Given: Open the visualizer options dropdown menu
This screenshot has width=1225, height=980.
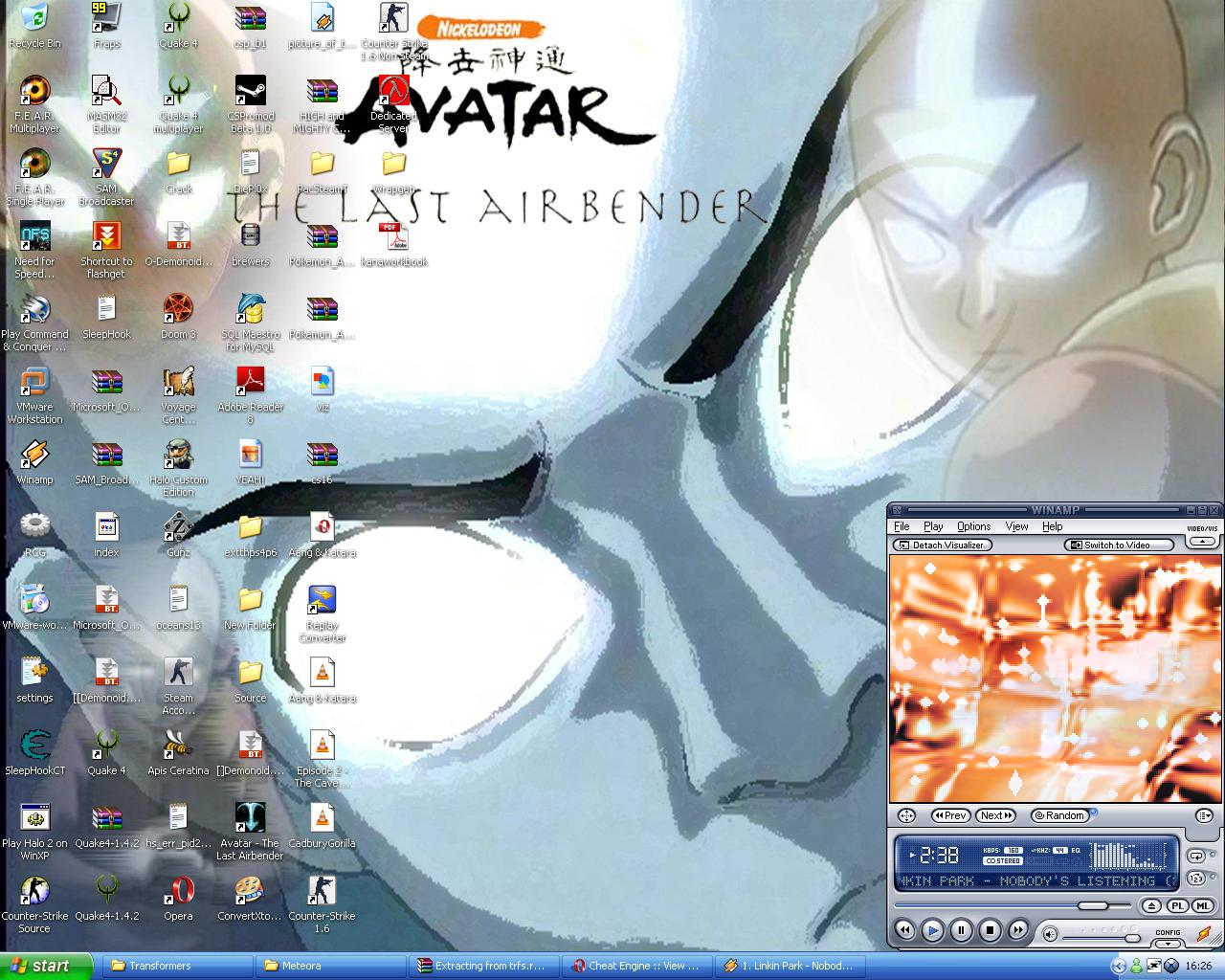Looking at the screenshot, I should pyautogui.click(x=1204, y=815).
